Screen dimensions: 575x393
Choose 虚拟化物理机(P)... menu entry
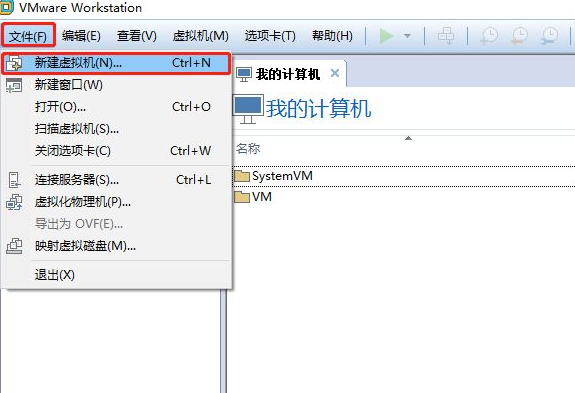116,202
